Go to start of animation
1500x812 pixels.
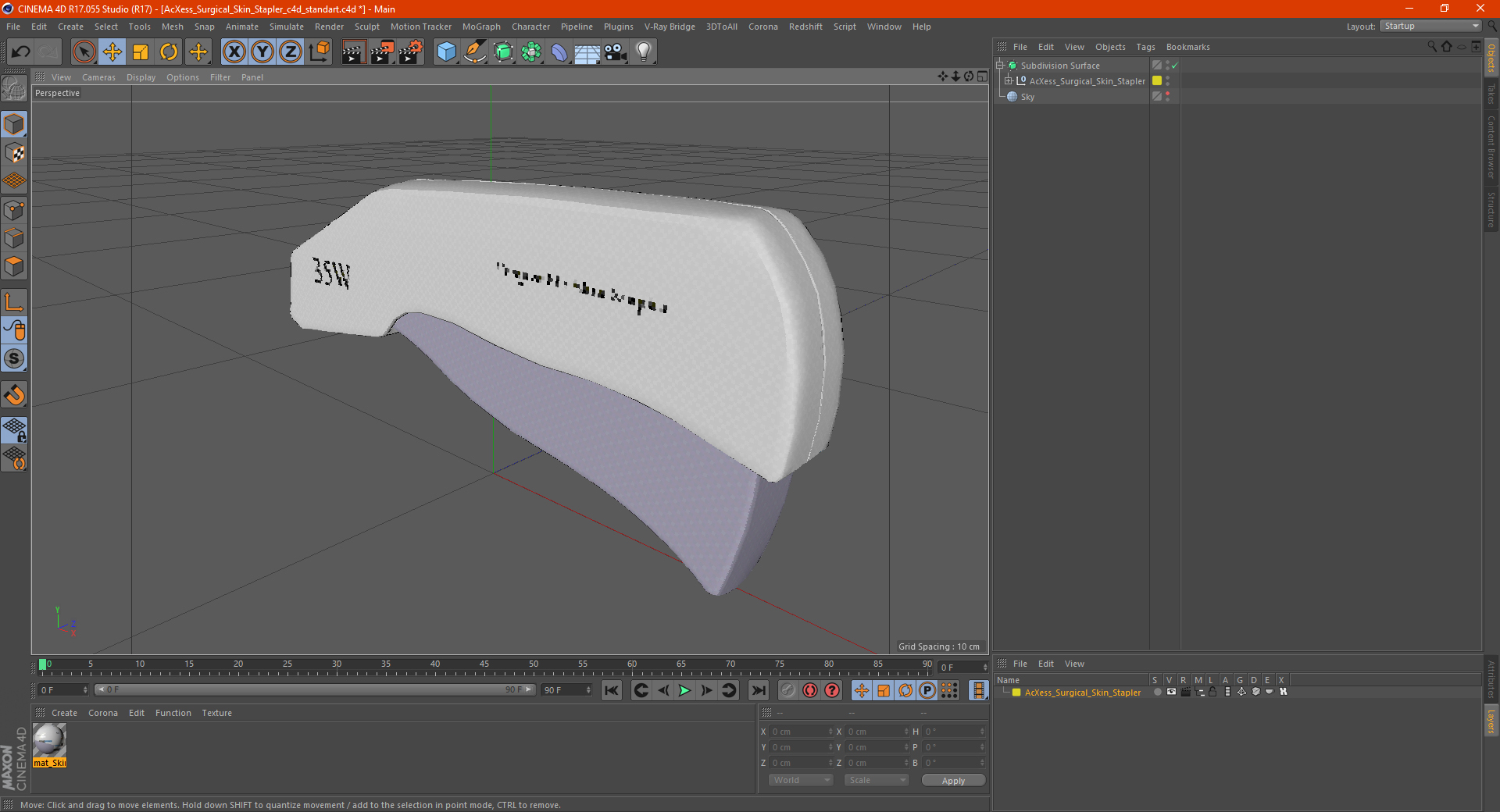[612, 690]
